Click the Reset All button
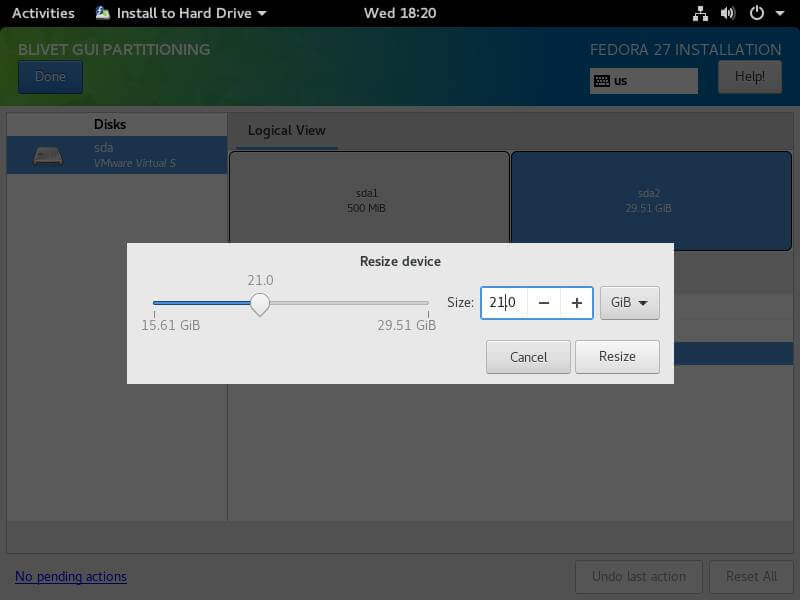 tap(751, 577)
